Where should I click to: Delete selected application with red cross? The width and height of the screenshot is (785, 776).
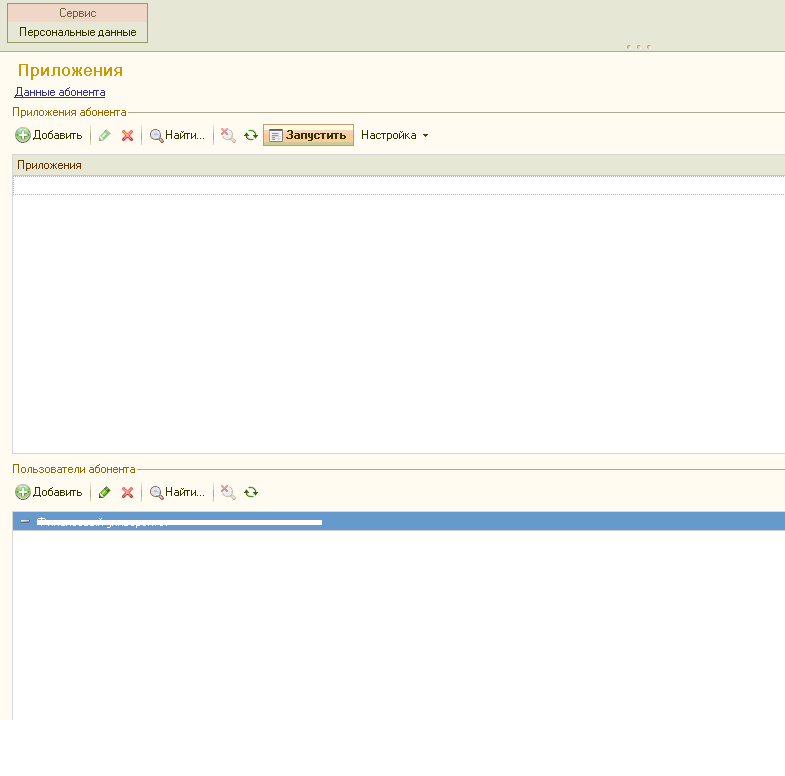tap(128, 135)
